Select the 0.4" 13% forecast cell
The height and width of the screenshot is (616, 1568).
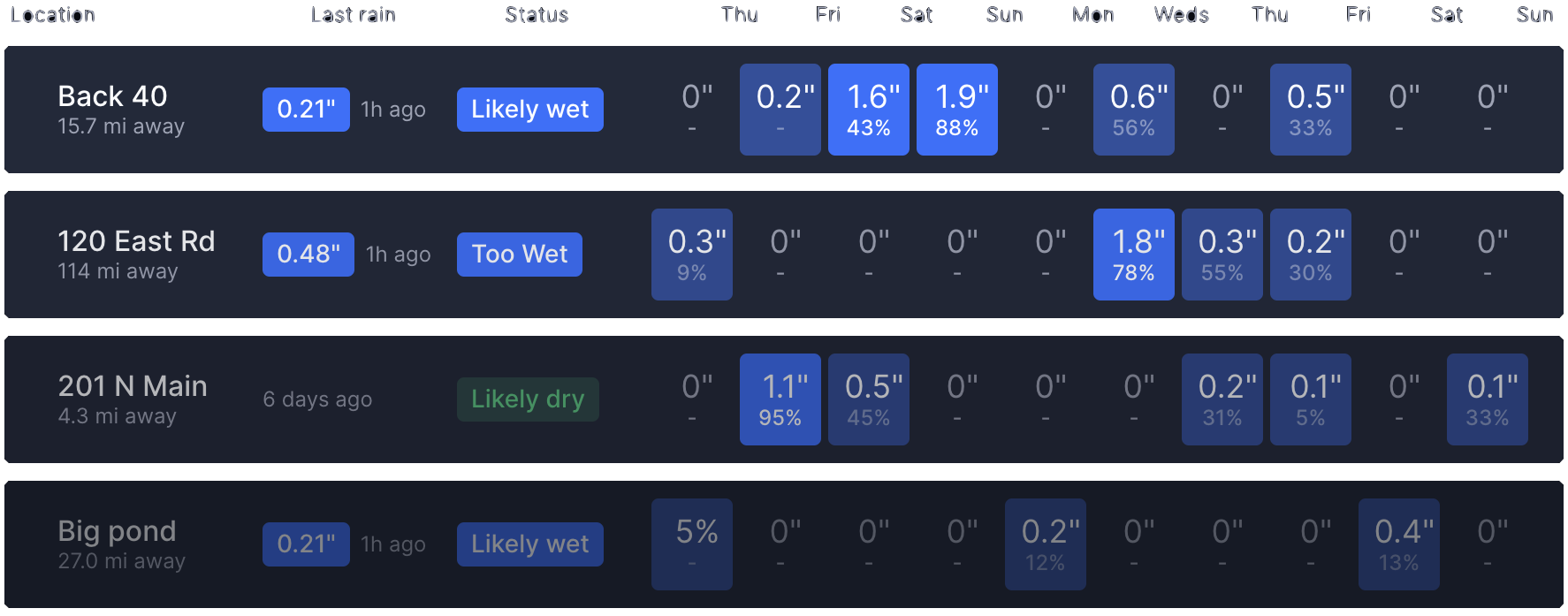coord(1398,544)
